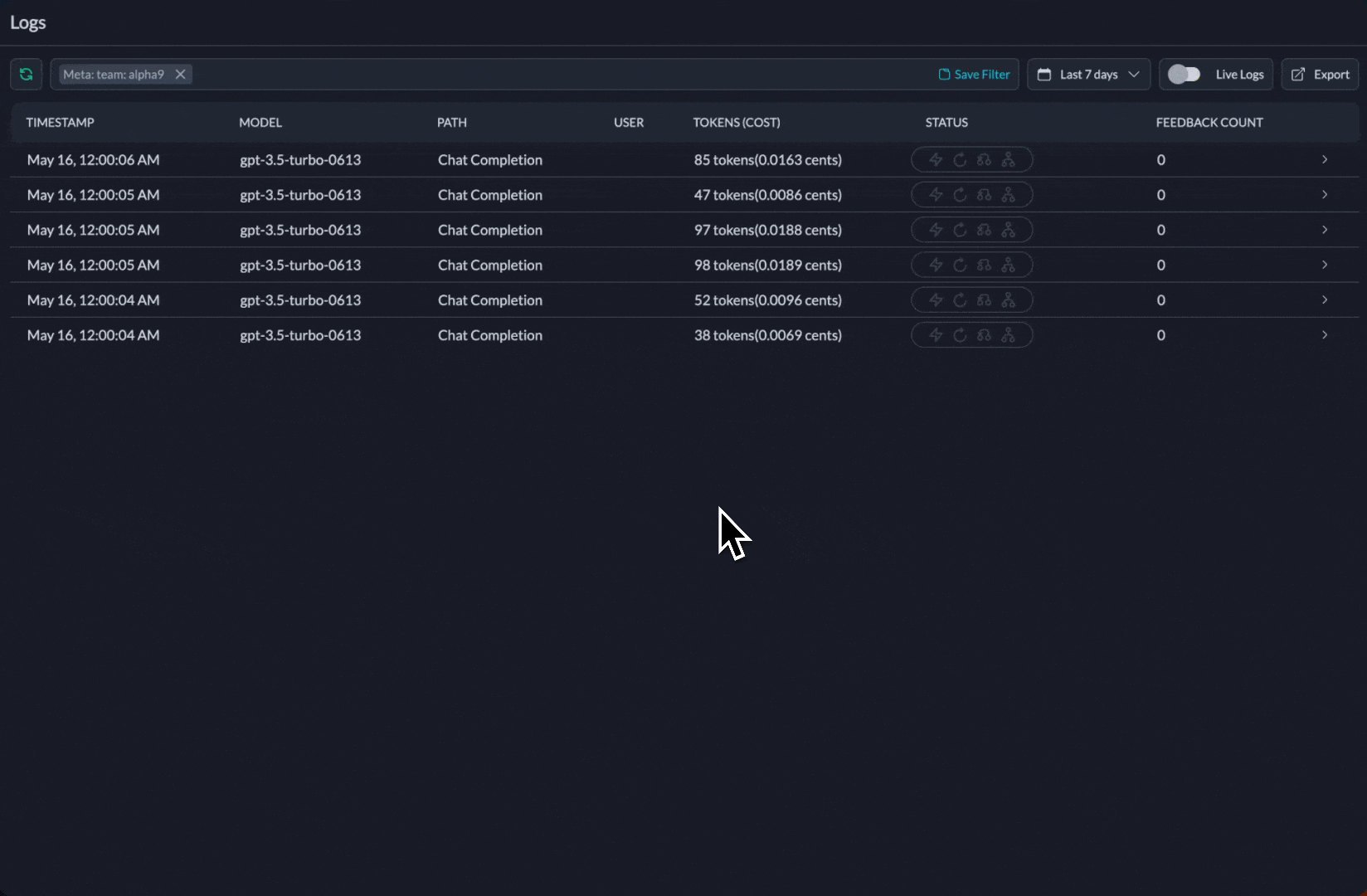Click the green refresh logs icon
1367x896 pixels.
point(26,74)
